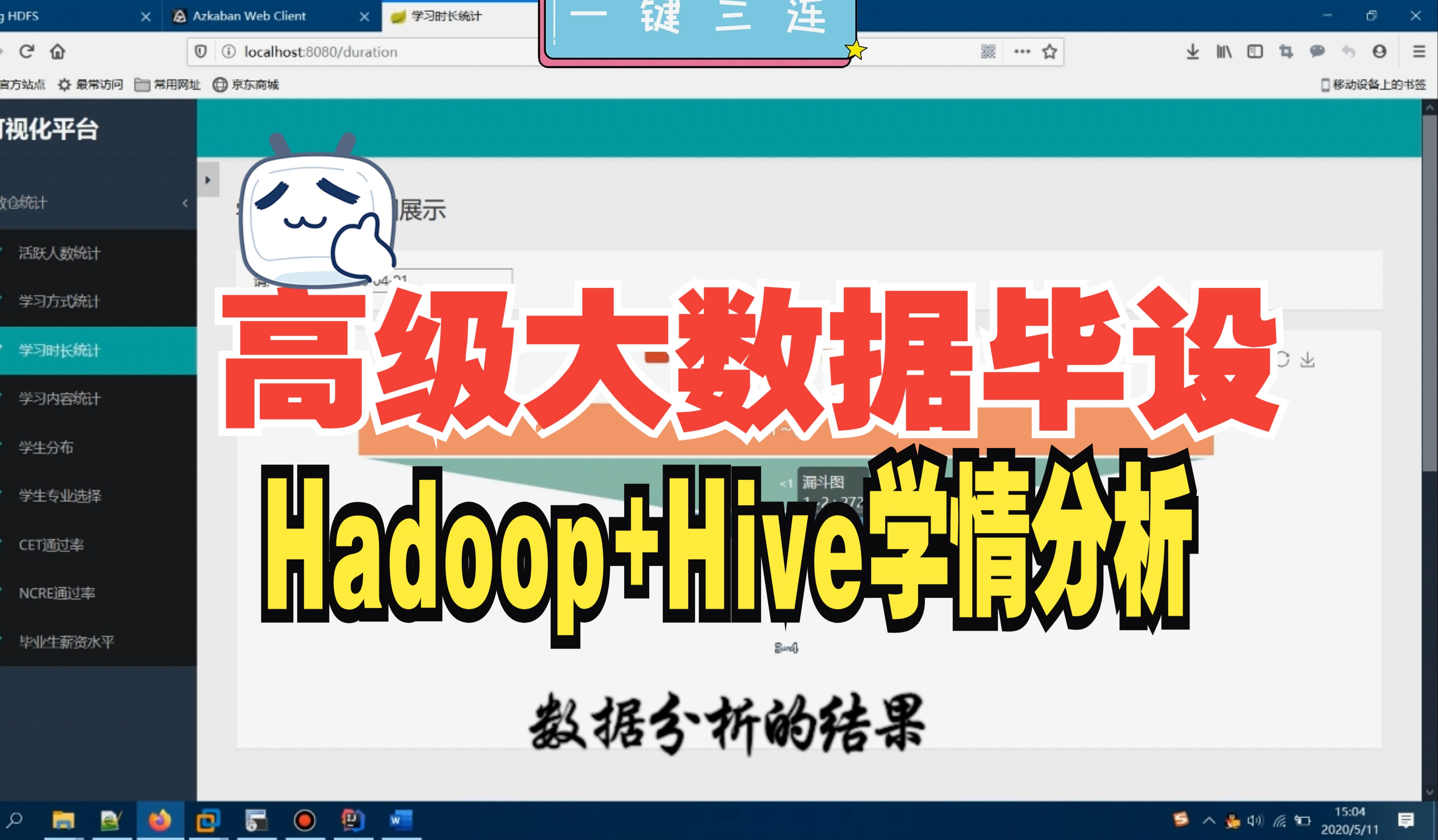
Task: Switch to Firefox on the taskbar
Action: [x=160, y=821]
